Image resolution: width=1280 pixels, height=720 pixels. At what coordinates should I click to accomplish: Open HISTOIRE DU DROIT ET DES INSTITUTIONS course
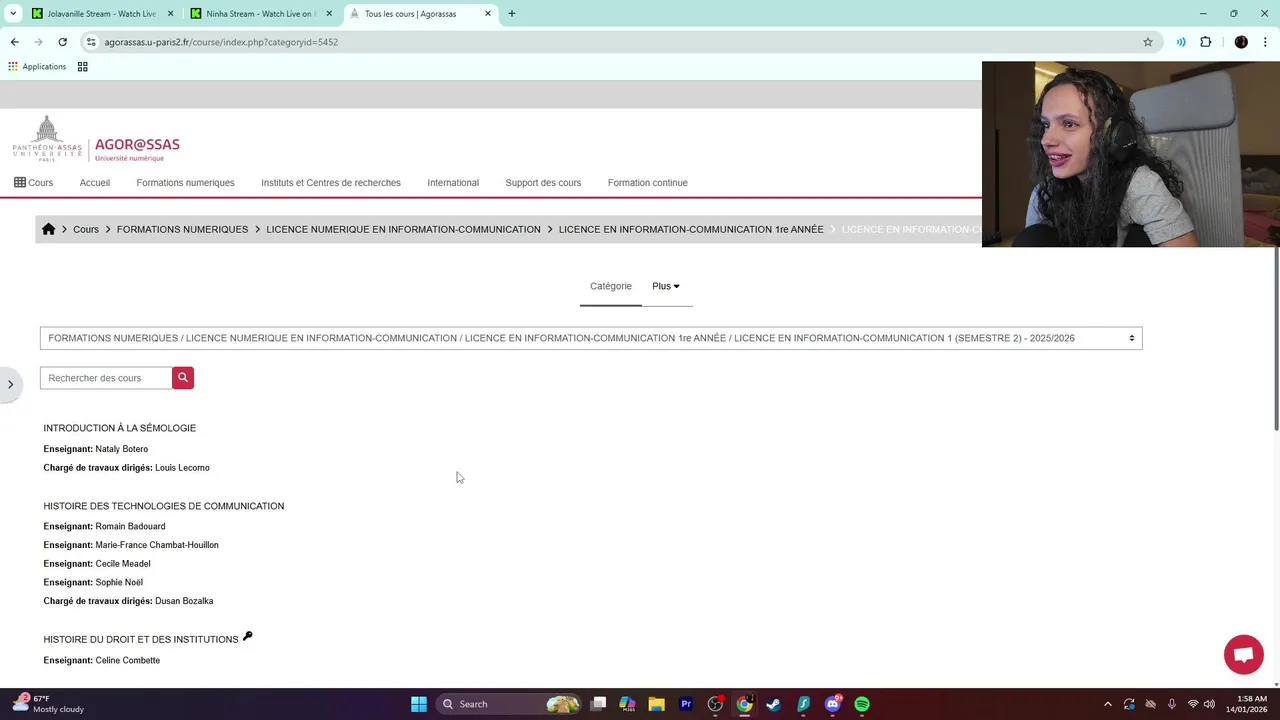pos(141,639)
